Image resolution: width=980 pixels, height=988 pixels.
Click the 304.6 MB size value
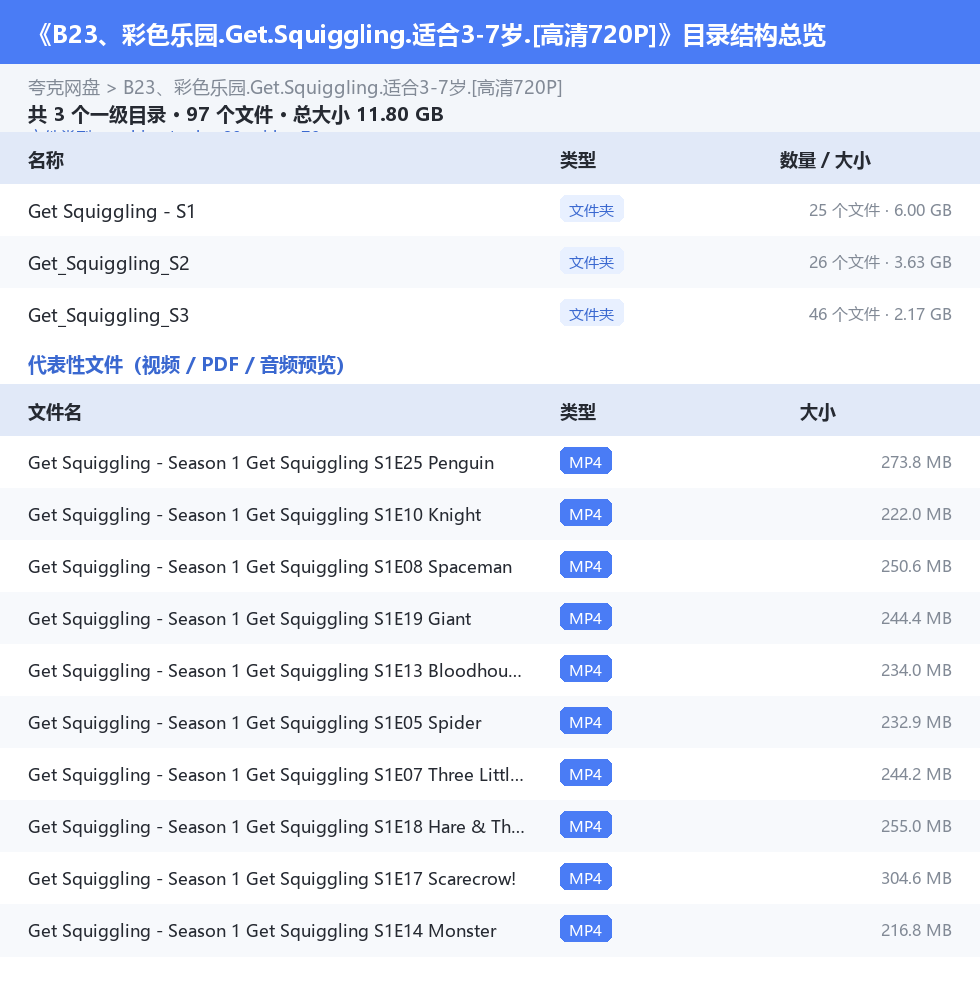point(916,878)
